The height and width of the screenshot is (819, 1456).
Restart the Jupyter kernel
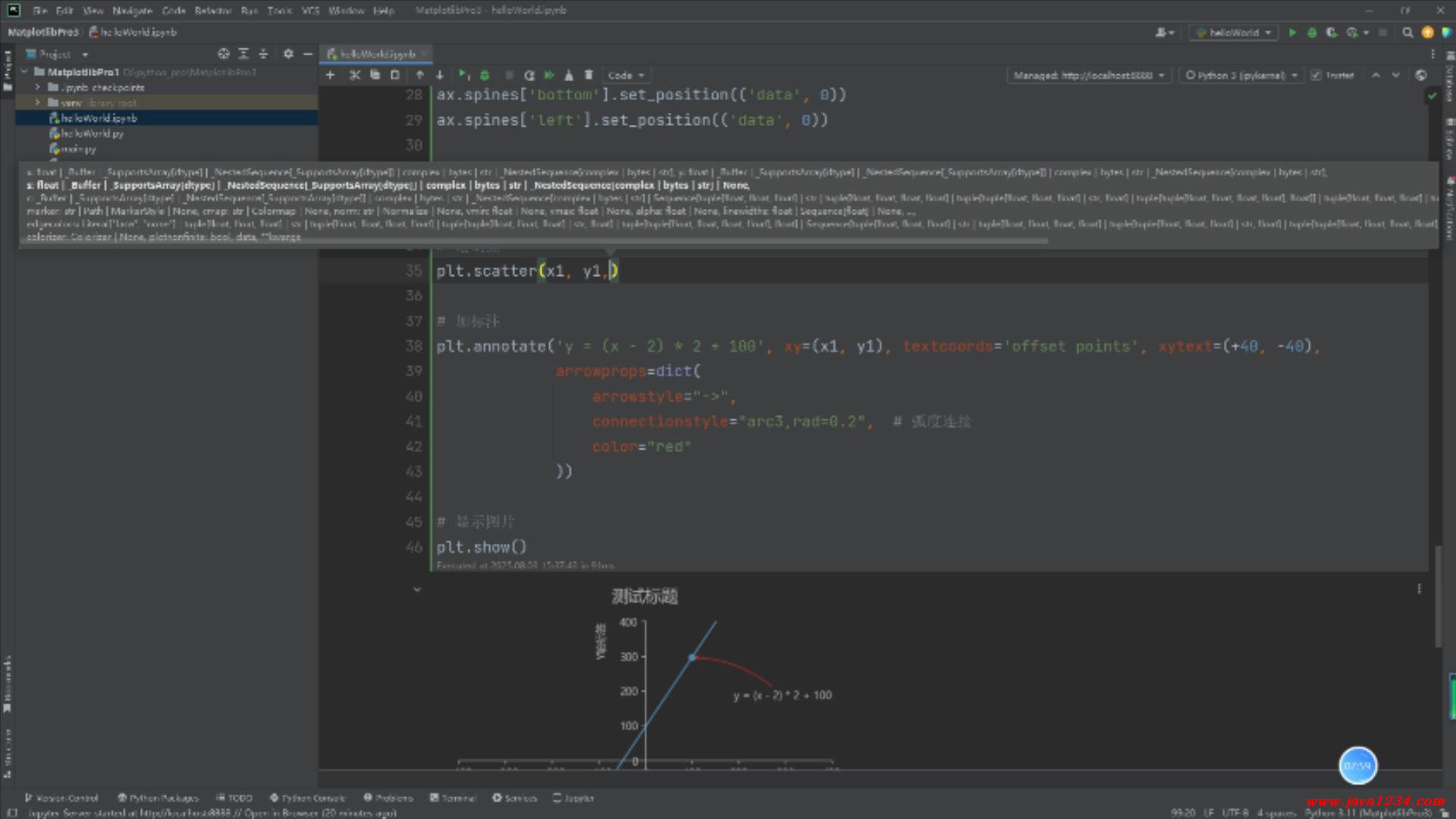529,75
